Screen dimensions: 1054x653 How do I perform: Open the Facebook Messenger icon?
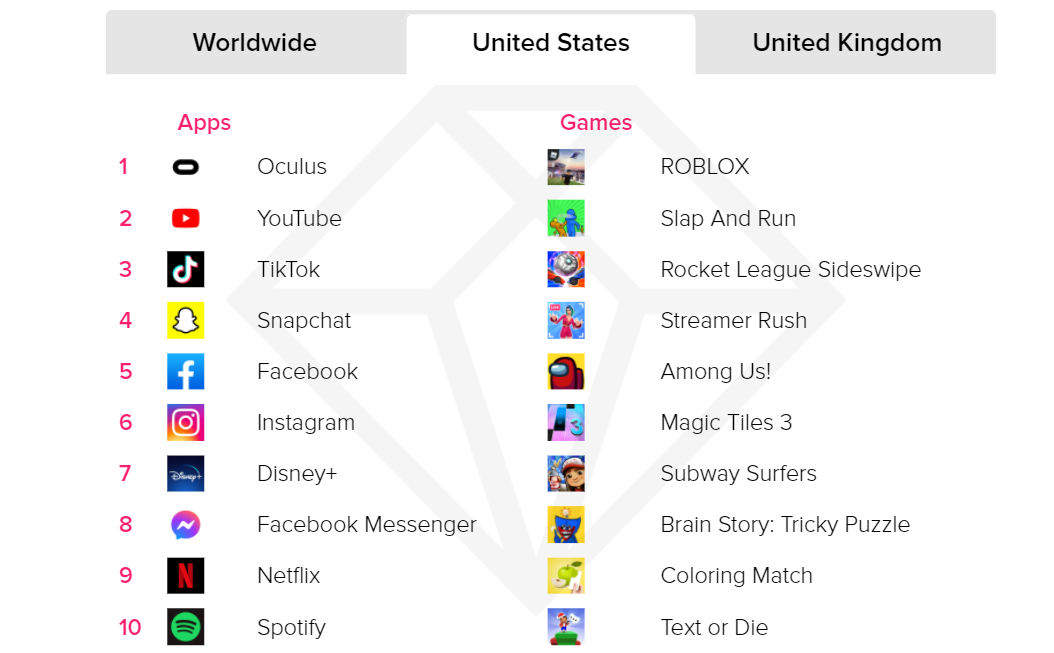click(186, 525)
